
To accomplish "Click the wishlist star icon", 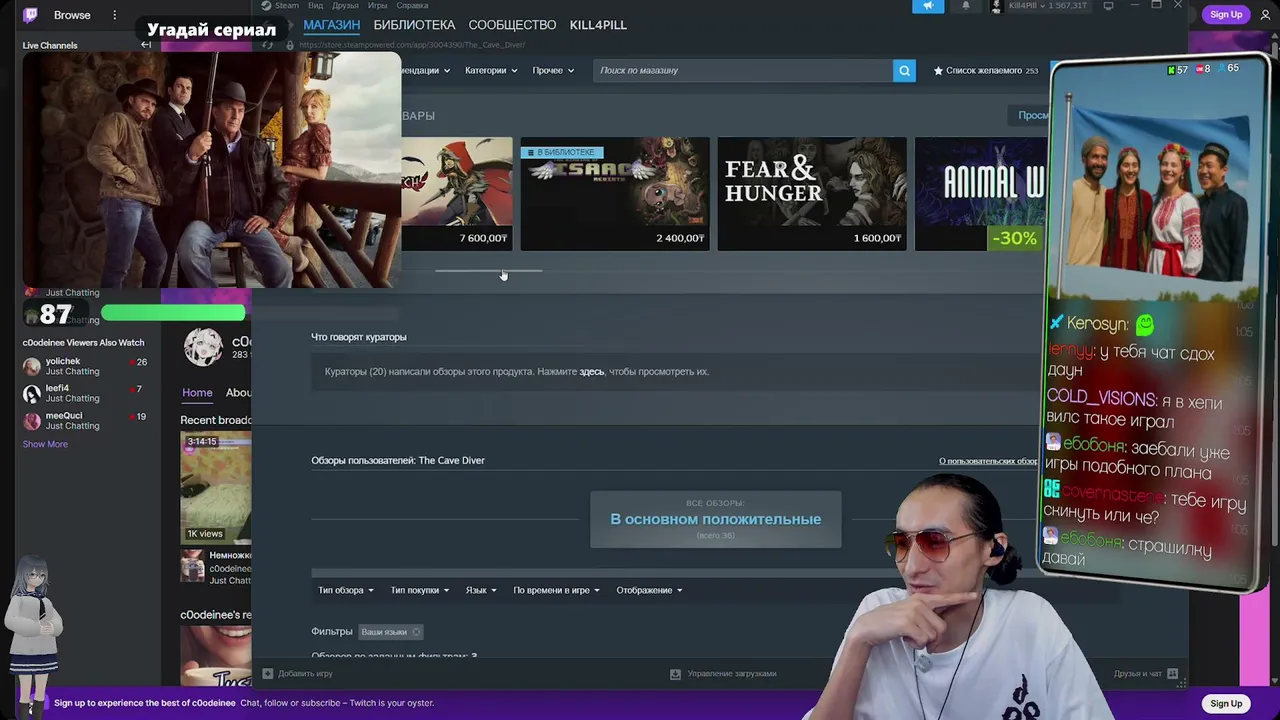I will (938, 70).
